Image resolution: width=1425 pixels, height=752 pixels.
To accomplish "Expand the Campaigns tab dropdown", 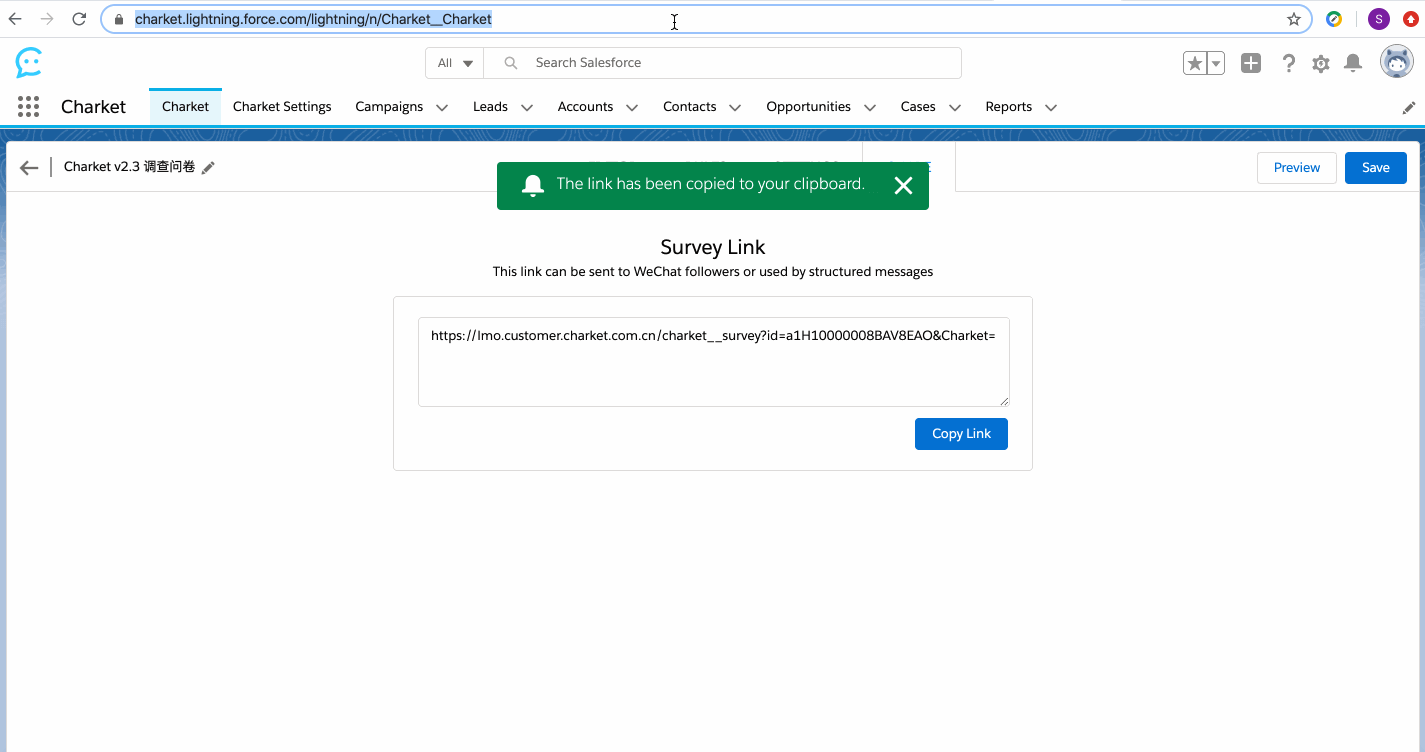I will tap(442, 108).
